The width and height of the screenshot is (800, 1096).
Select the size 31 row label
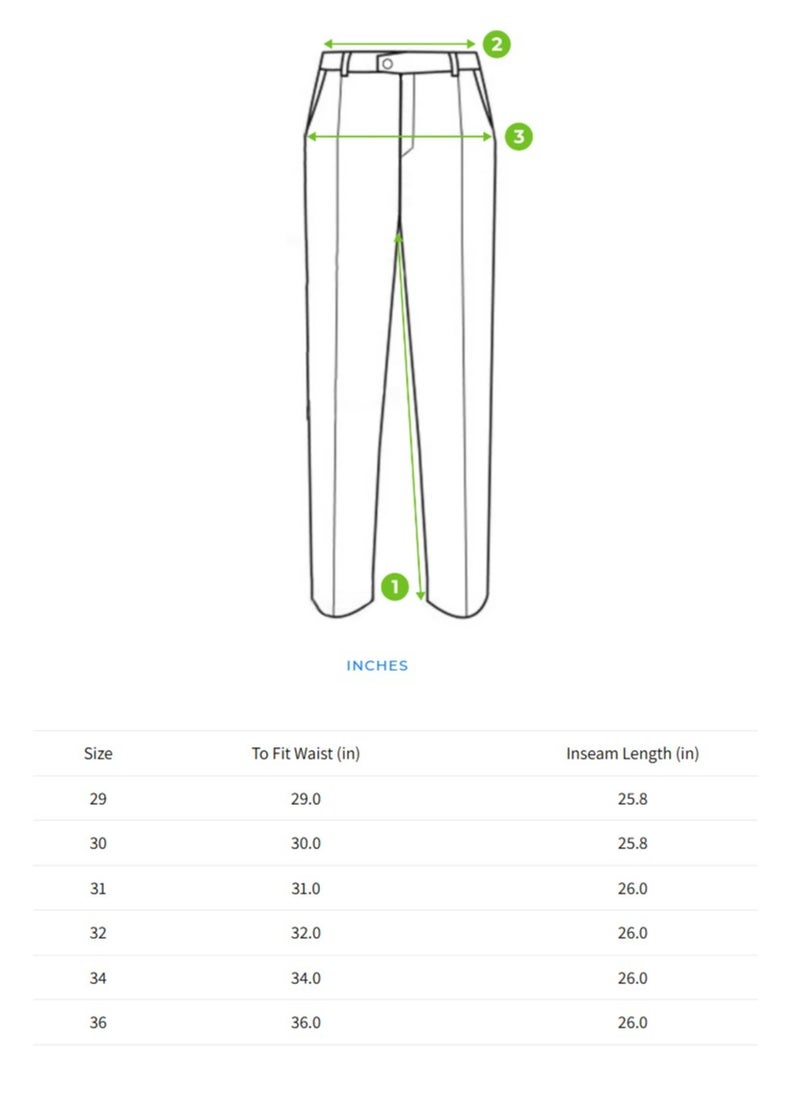tap(98, 888)
